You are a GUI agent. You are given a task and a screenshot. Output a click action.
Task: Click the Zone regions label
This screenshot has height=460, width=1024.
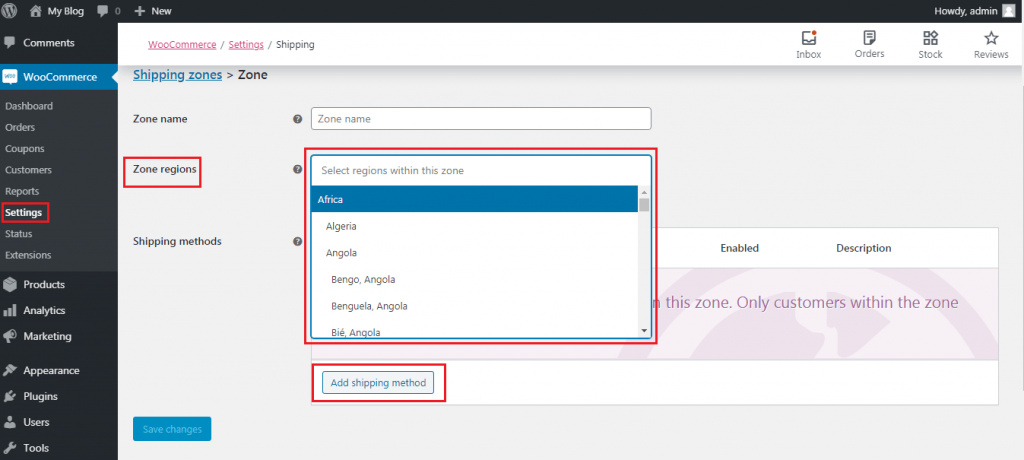click(x=165, y=169)
